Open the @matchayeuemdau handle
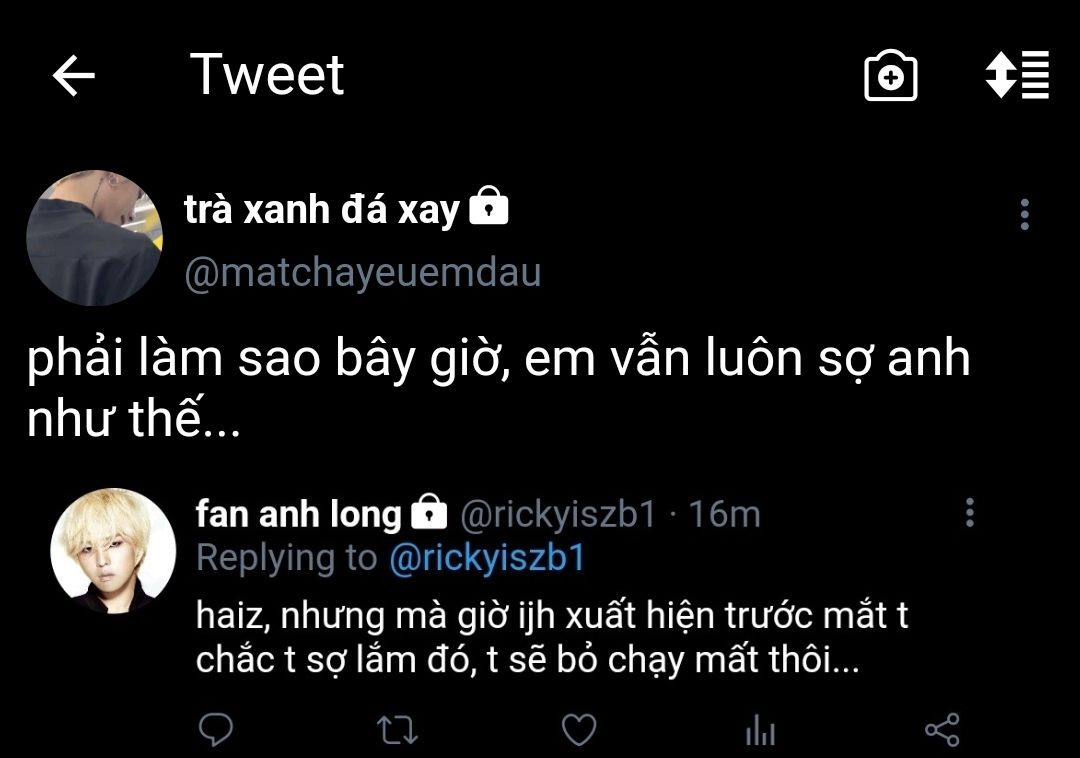 pos(362,273)
